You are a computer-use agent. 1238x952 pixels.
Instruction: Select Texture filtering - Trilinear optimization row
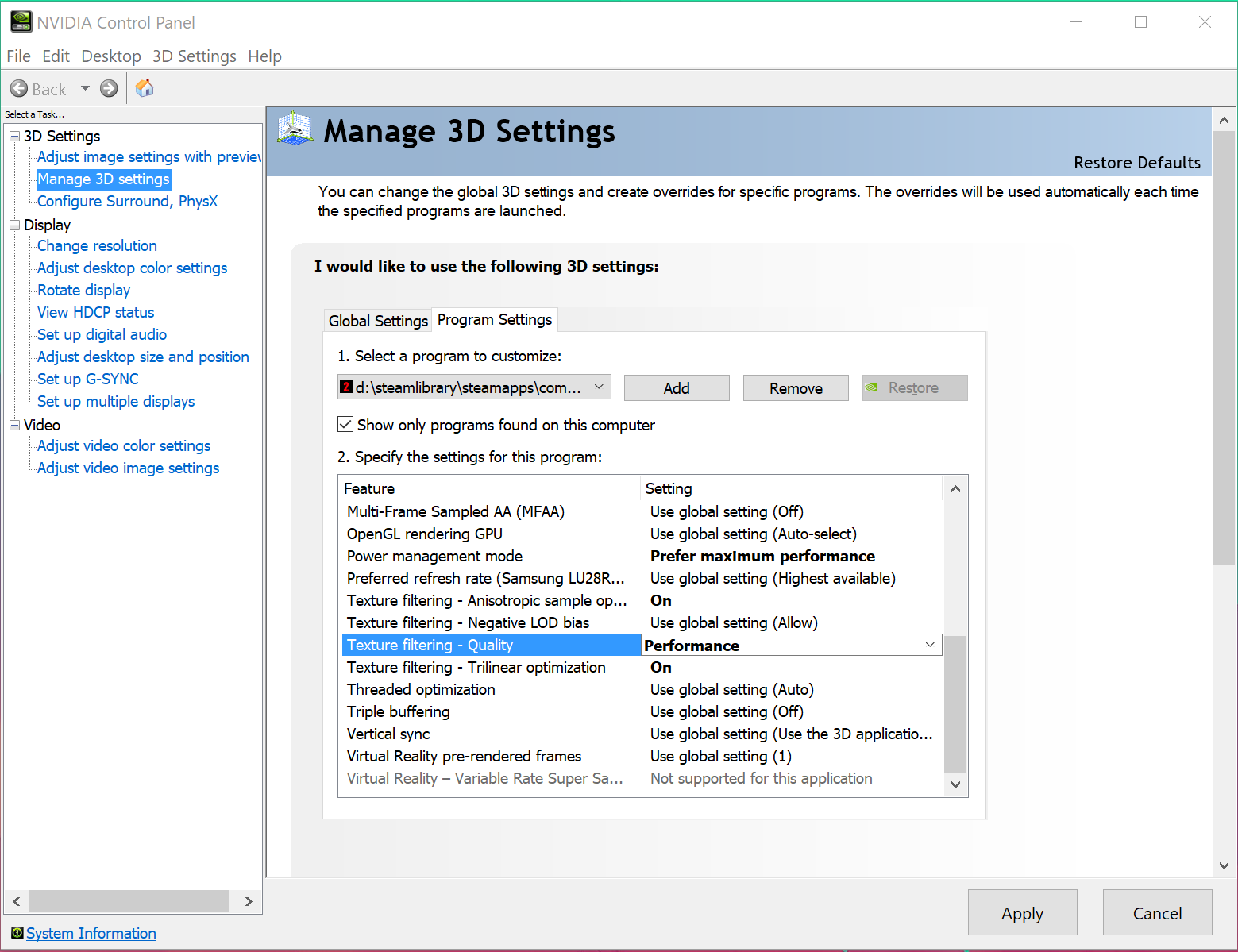tap(642, 667)
